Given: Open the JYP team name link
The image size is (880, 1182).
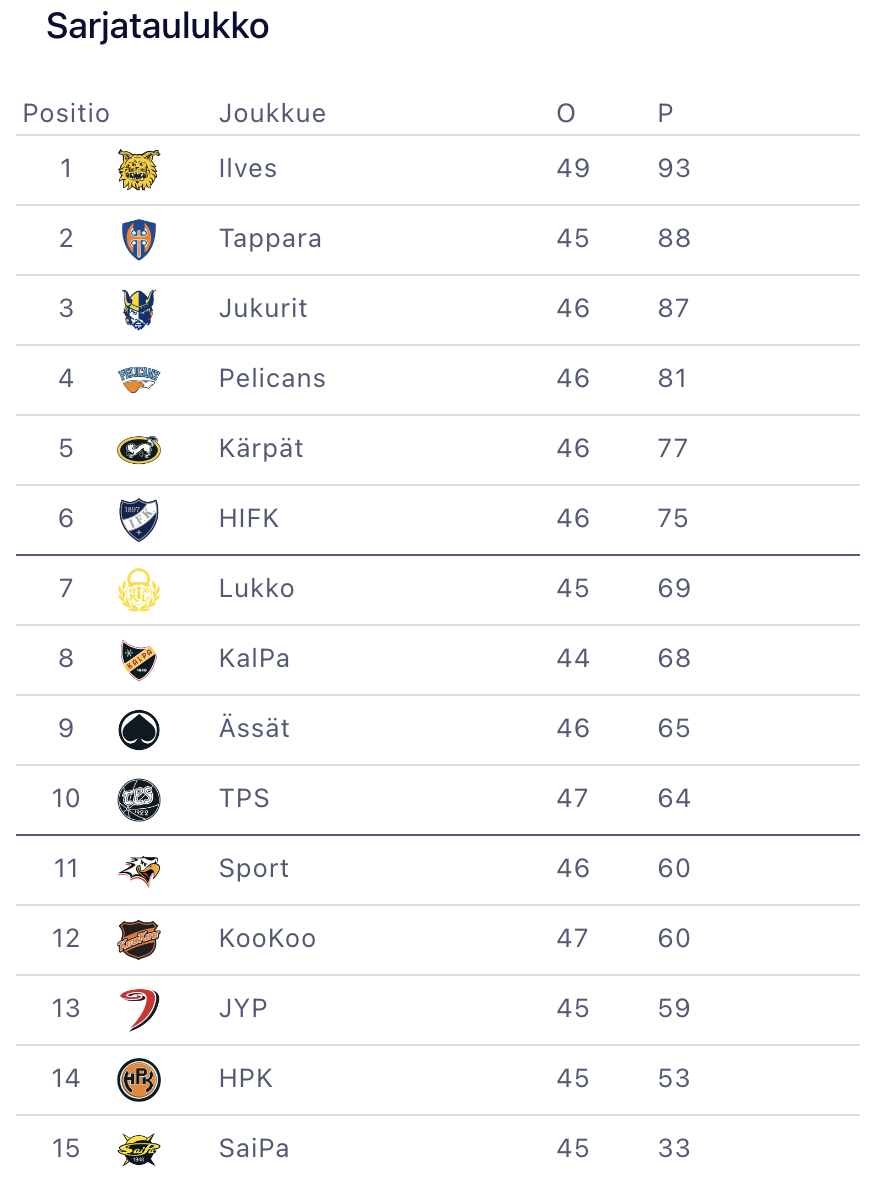Looking at the screenshot, I should tap(243, 1008).
